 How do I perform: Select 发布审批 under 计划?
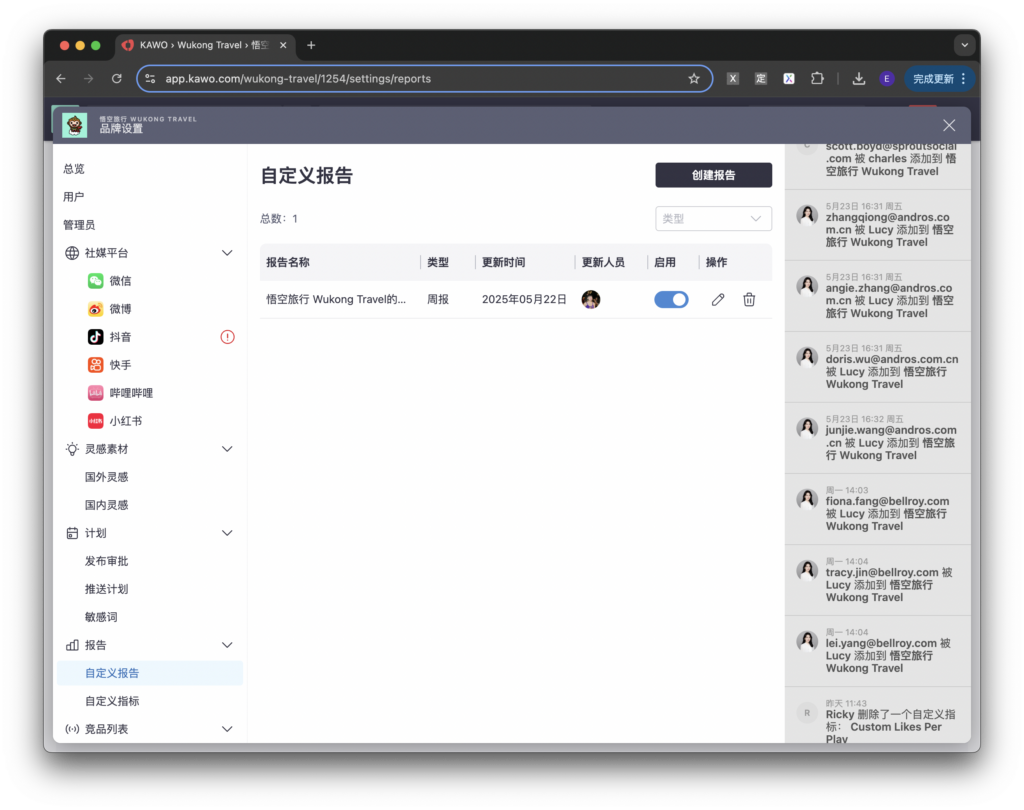[107, 561]
